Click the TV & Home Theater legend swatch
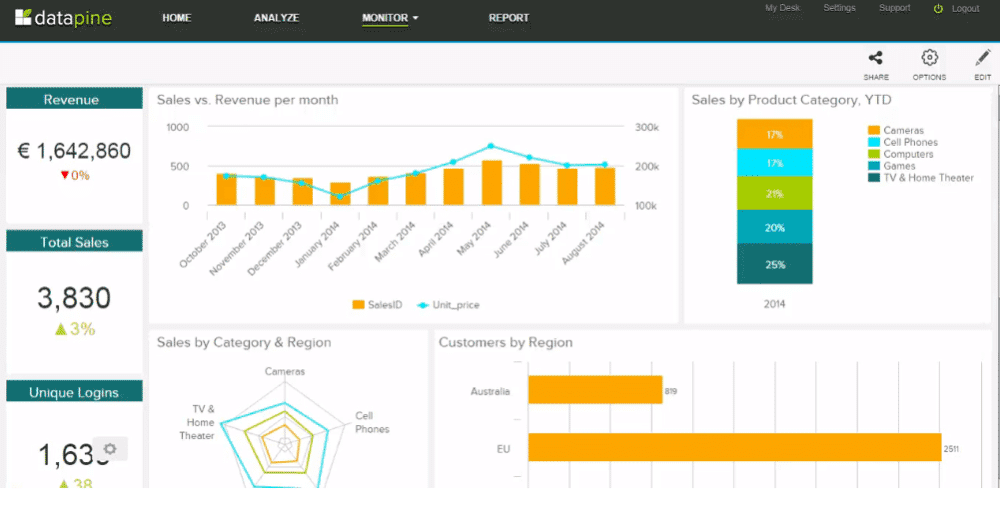This screenshot has width=1000, height=506. tap(874, 178)
